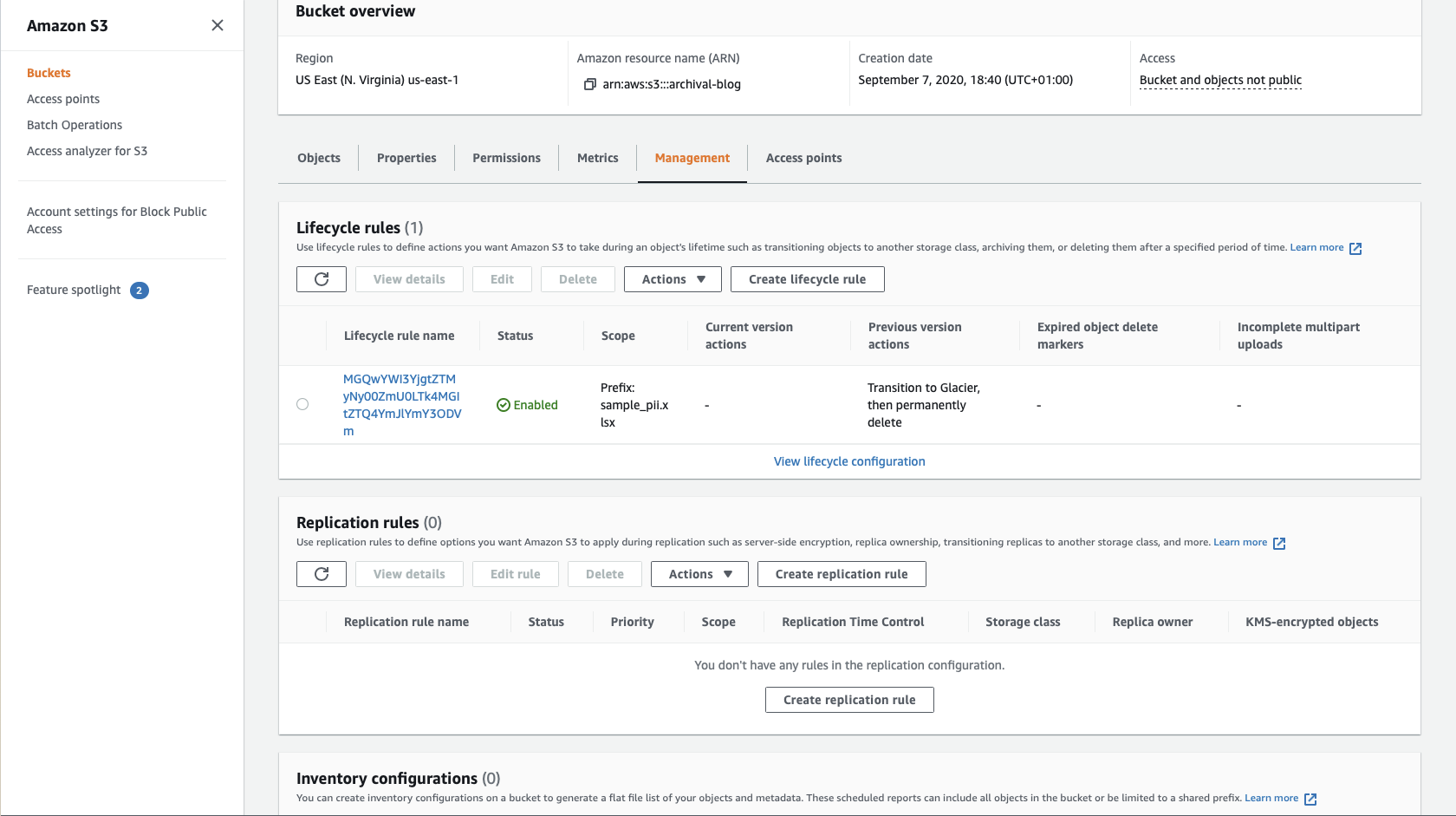Click the Prefix: sample_pii.xlsx scope cell
The image size is (1456, 816).
pyautogui.click(x=634, y=405)
